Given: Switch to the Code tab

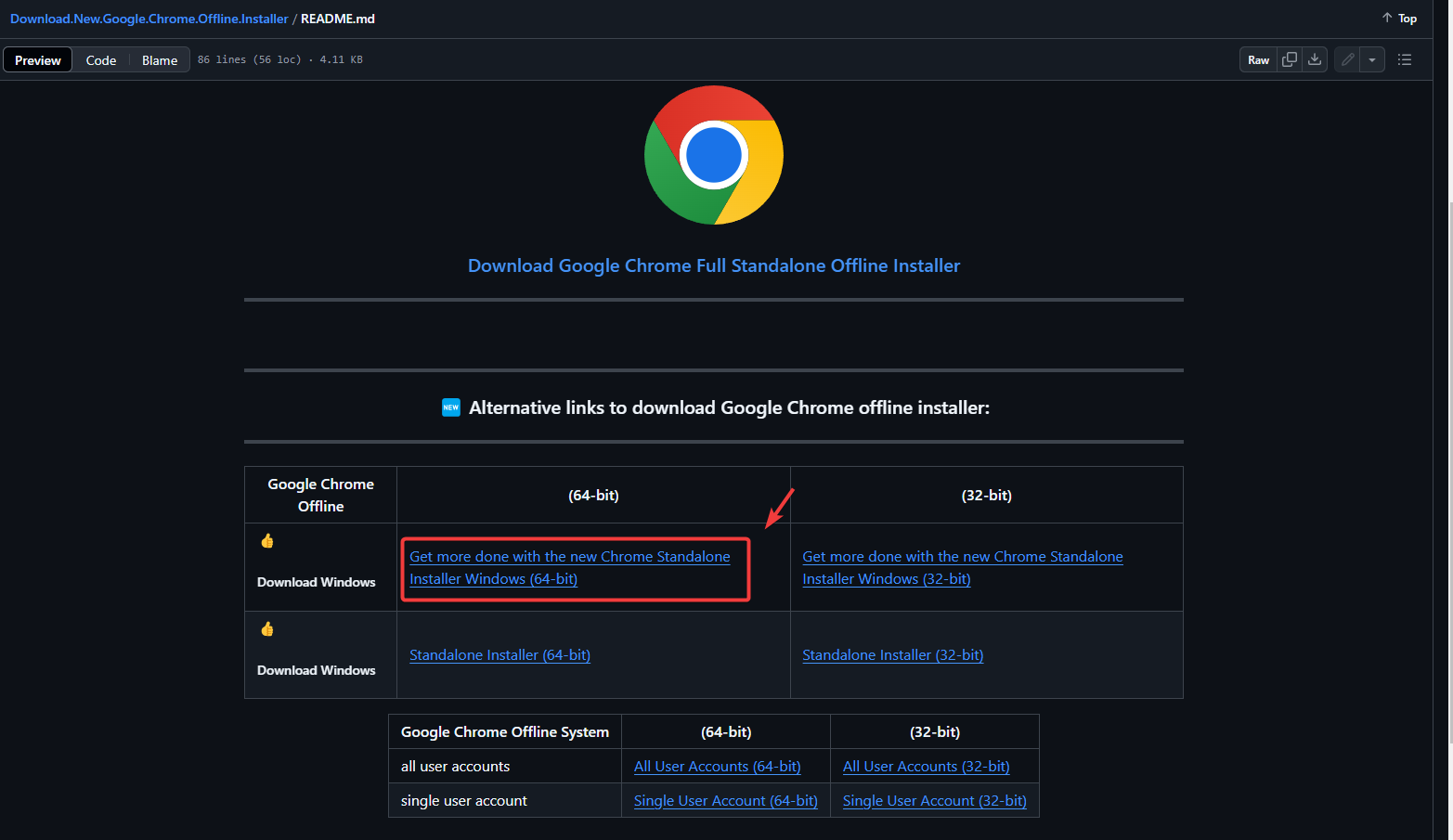Looking at the screenshot, I should coord(101,60).
